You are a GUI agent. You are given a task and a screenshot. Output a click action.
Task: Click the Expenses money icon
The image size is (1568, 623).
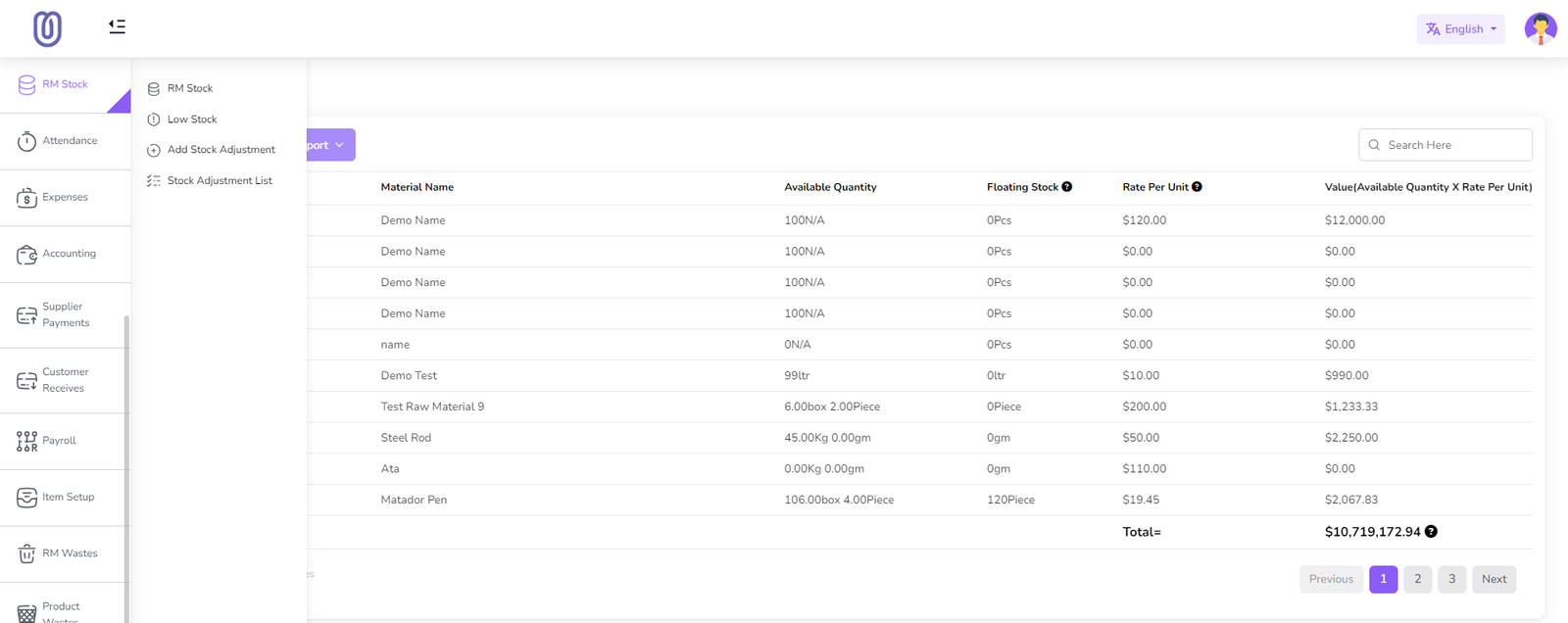click(26, 198)
